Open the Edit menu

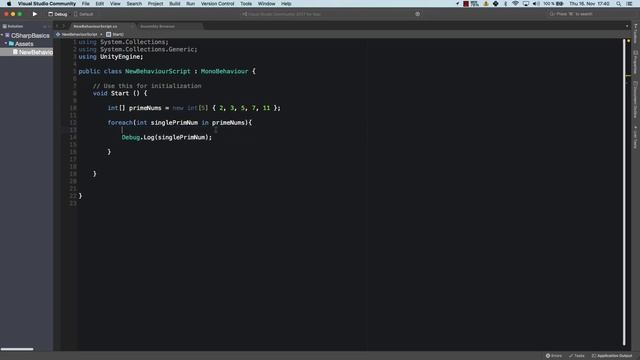pos(100,4)
